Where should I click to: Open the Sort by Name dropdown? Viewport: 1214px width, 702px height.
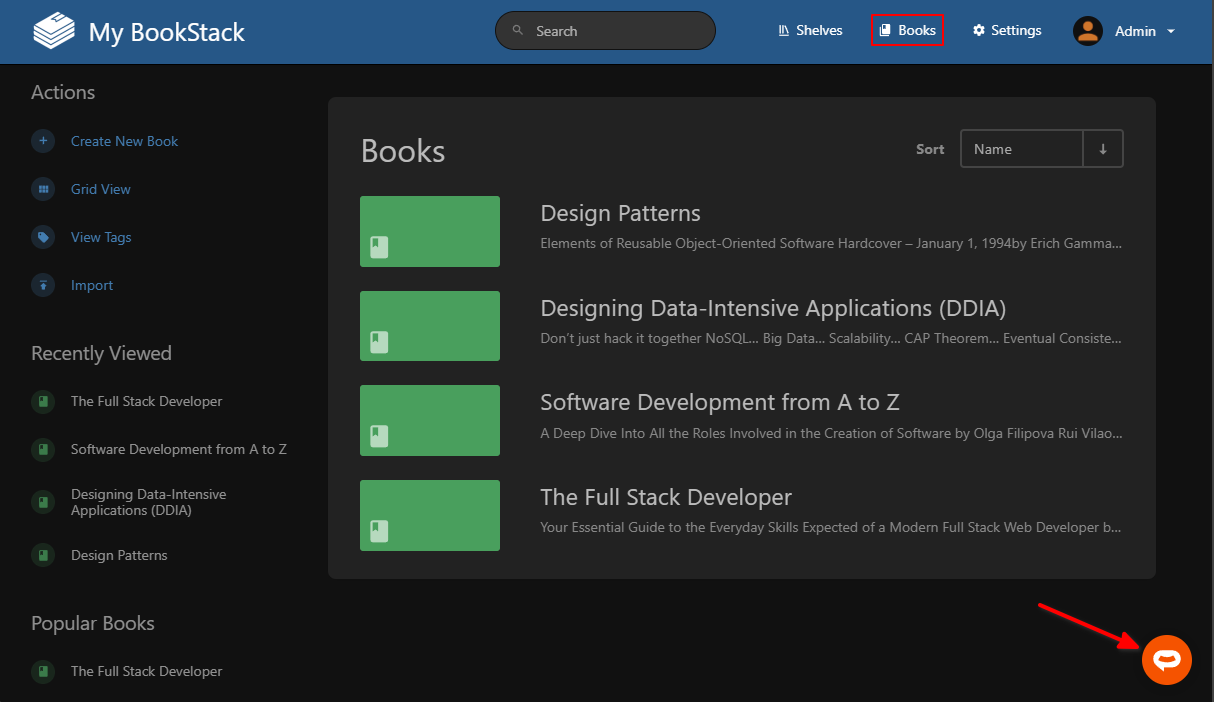(1021, 149)
